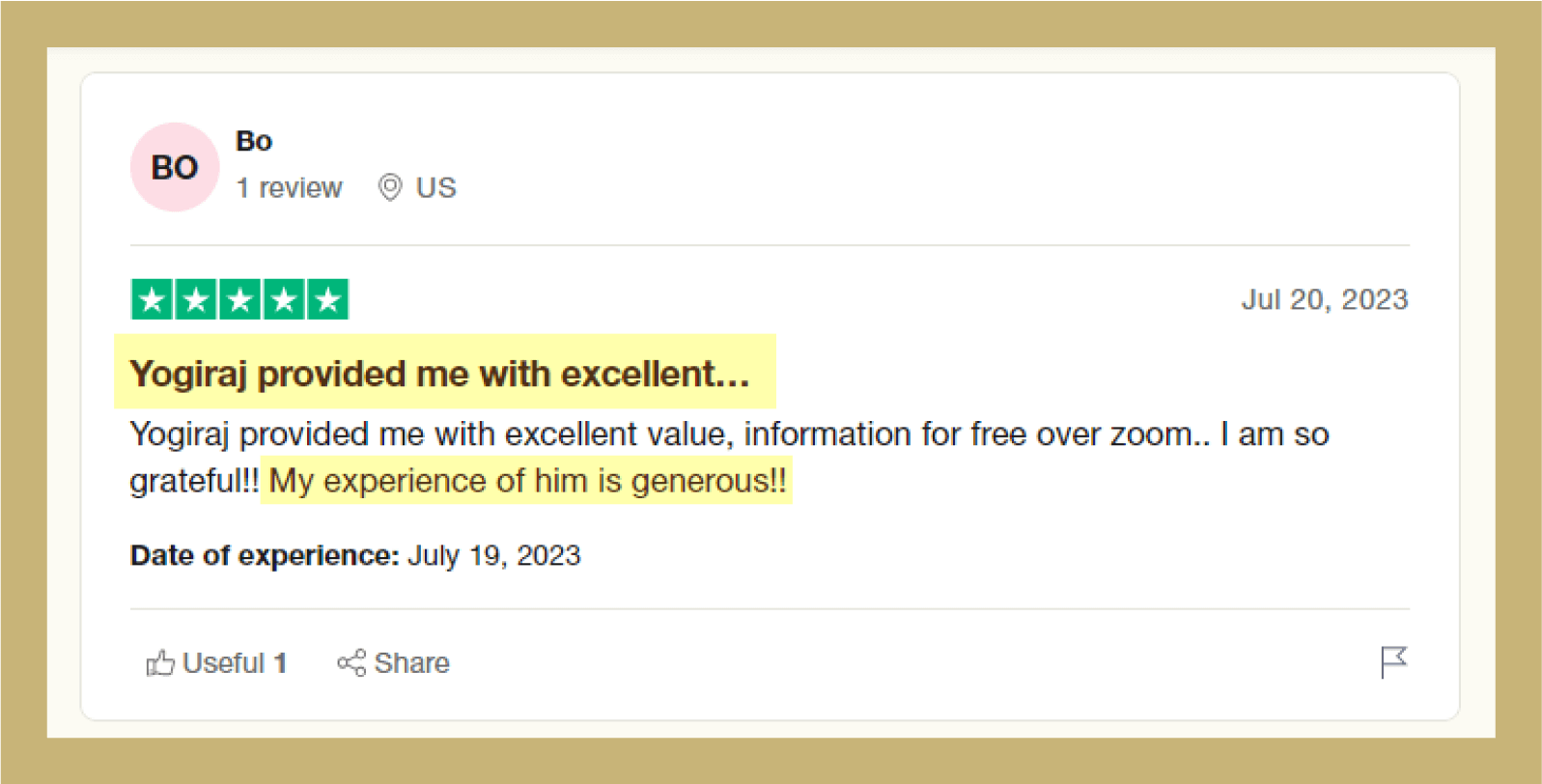
Task: Click the pink BO avatar circle
Action: point(175,167)
